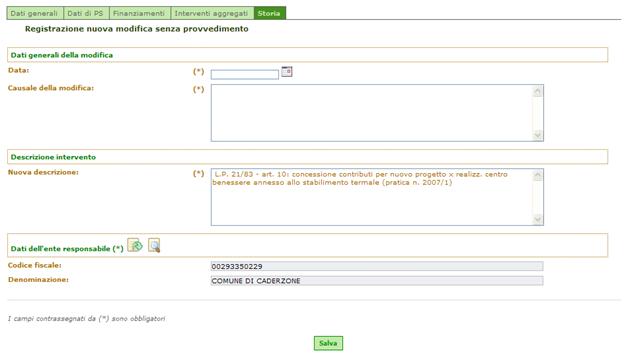This screenshot has height=362, width=626.
Task: Open the Dati di PS tab
Action: click(x=85, y=13)
